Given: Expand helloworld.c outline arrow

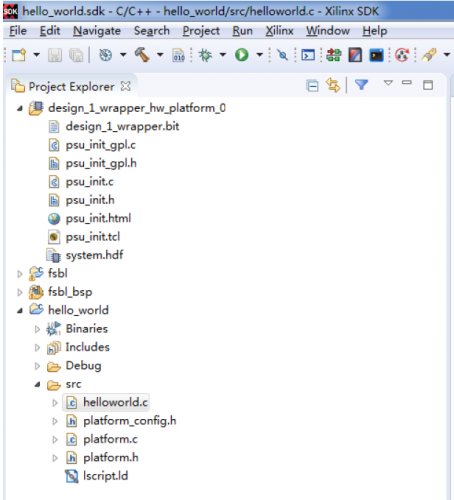Looking at the screenshot, I should coord(55,403).
